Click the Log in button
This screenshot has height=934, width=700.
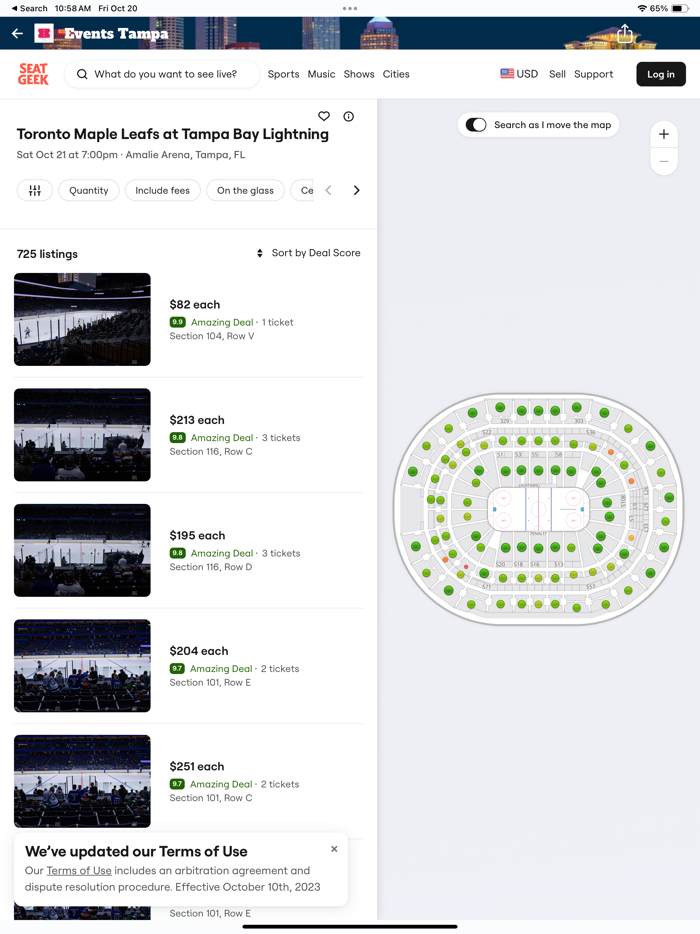coord(661,74)
